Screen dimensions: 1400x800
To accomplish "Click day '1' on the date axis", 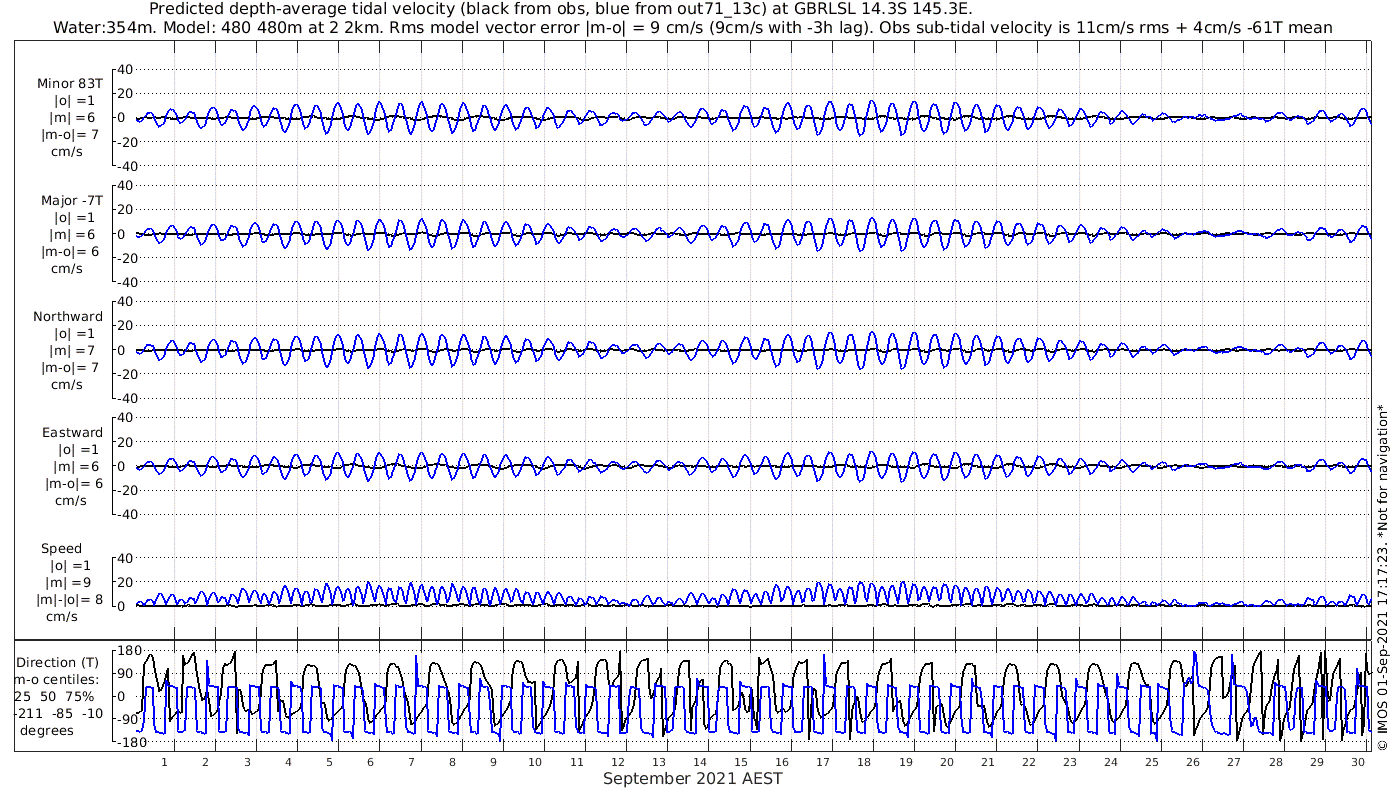I will [164, 762].
